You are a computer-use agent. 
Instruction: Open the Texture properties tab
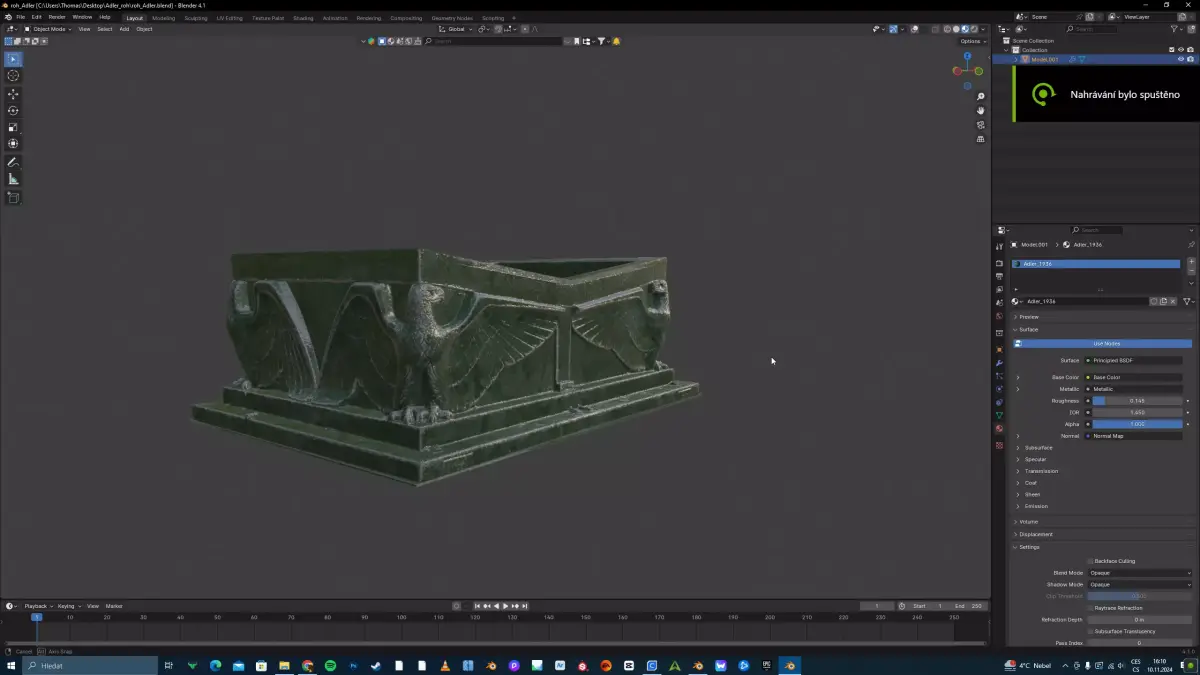(x=999, y=445)
